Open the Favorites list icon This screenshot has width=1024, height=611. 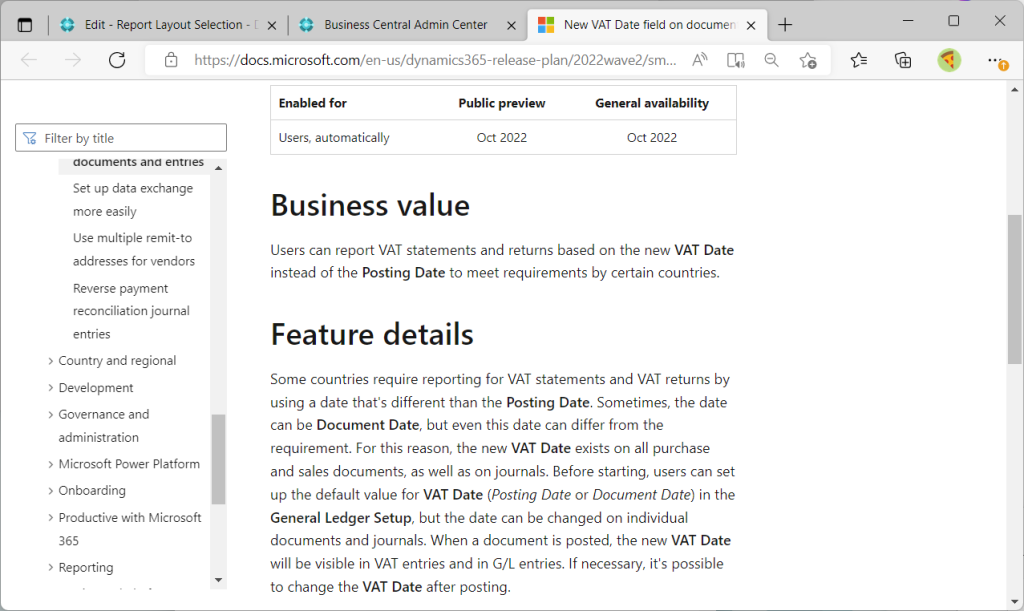859,61
